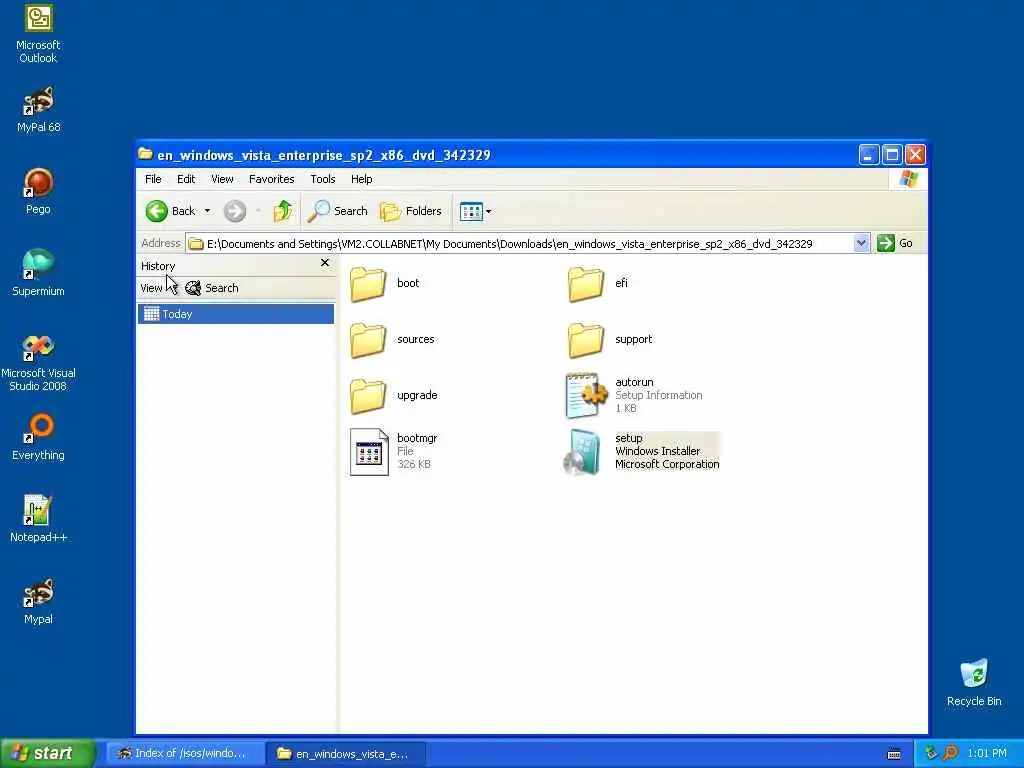Click the Go button next to address

click(x=895, y=243)
